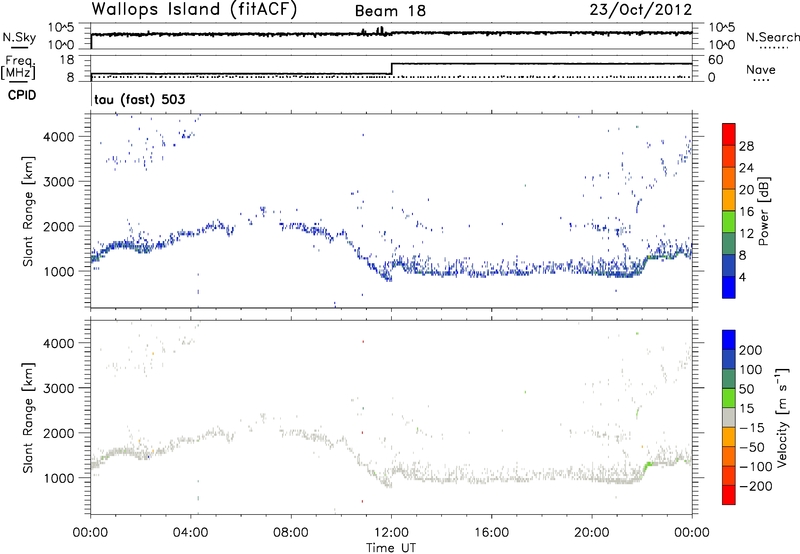Select the red top segment of Power color bar
800x554 pixels.
pos(729,134)
